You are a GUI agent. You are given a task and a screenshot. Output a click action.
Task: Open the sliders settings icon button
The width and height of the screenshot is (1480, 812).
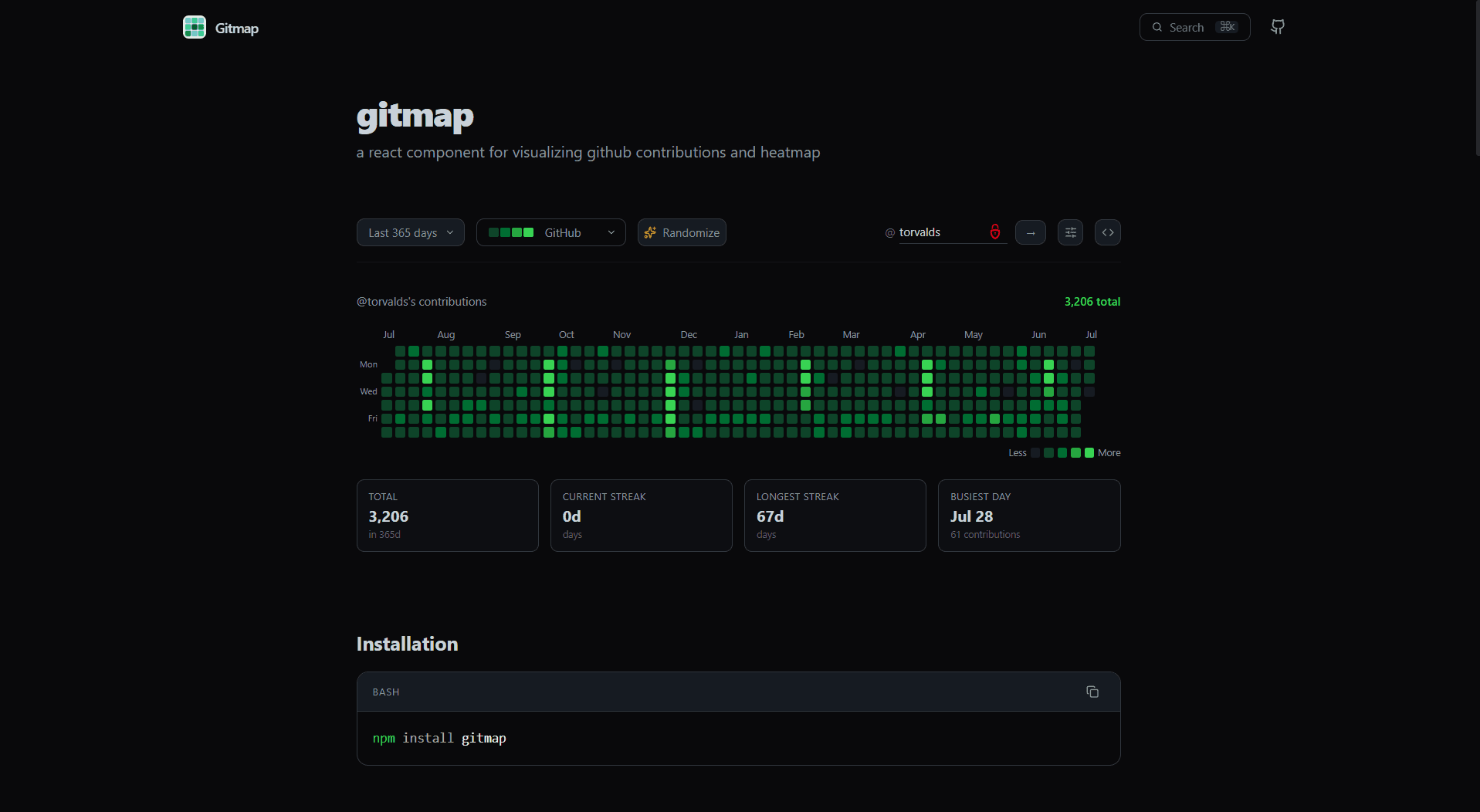[1070, 232]
